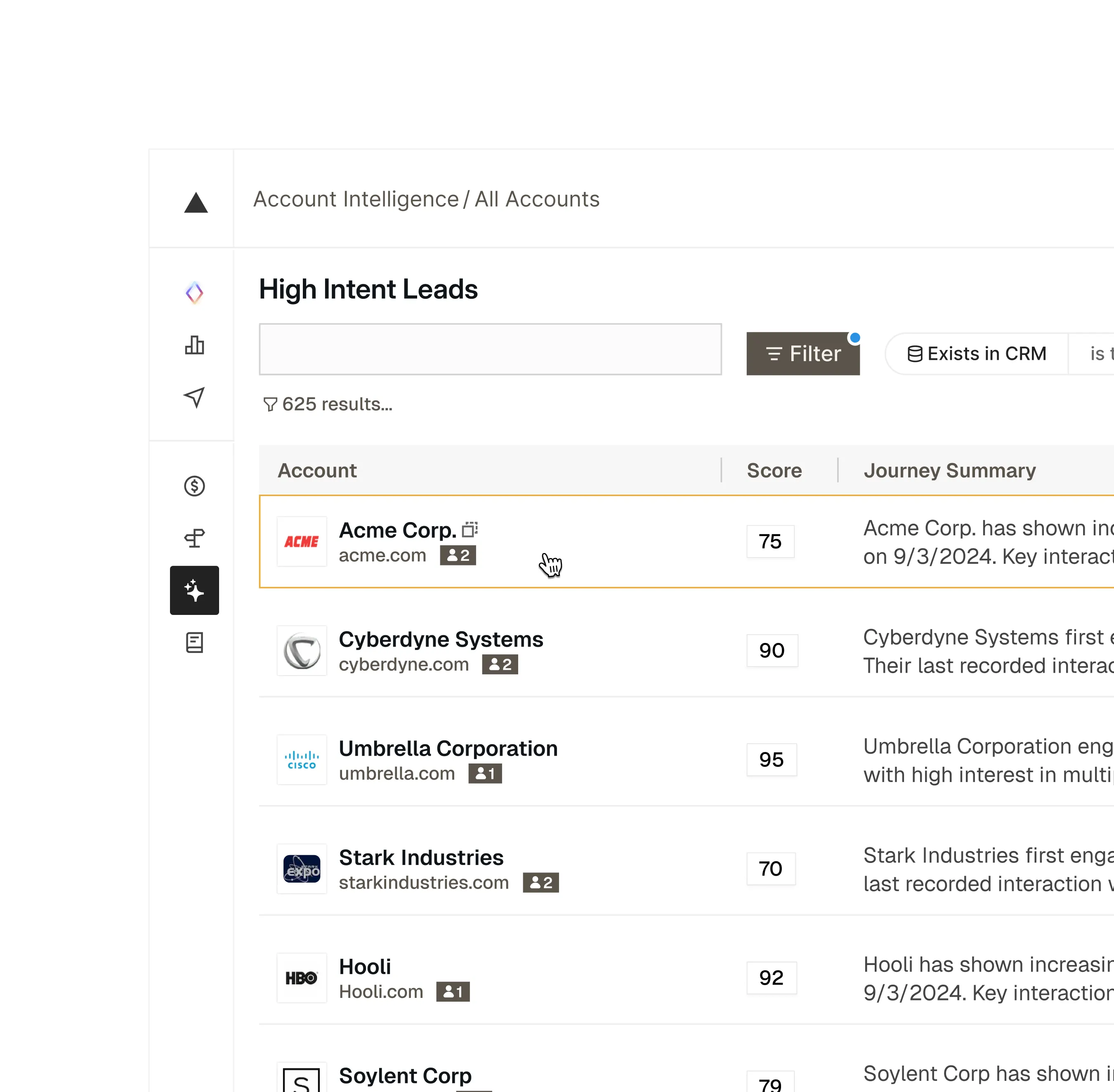Click the starkindustries.com domain
1114x1092 pixels.
tap(424, 882)
